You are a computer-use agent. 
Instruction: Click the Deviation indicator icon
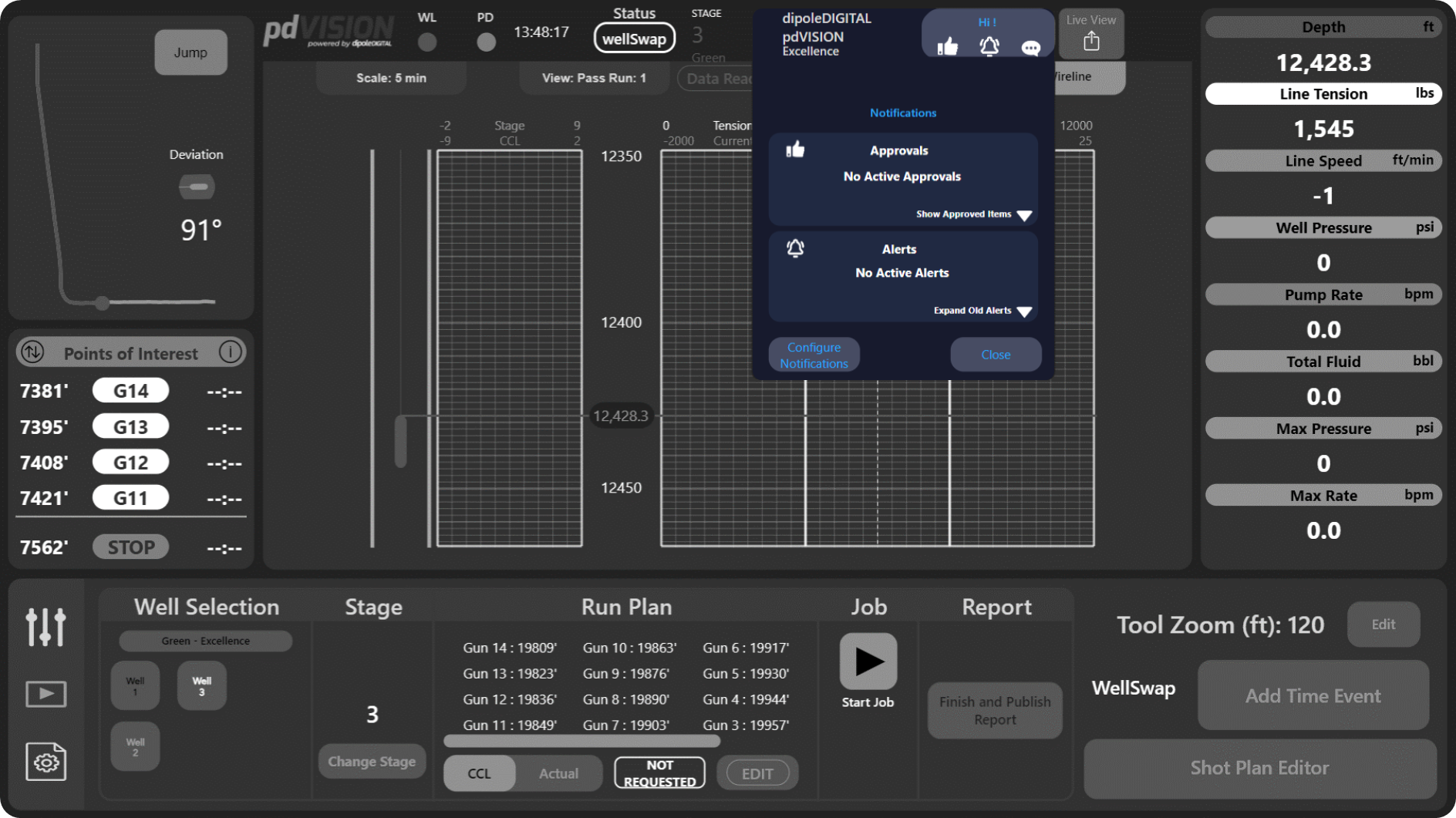coord(197,187)
